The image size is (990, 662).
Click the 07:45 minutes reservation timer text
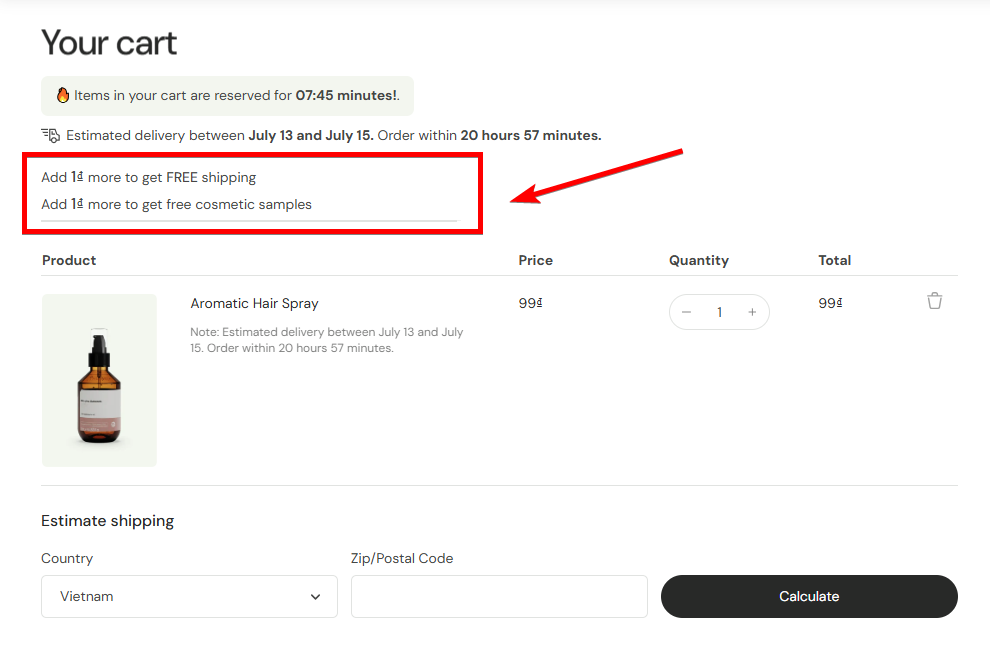coord(346,95)
